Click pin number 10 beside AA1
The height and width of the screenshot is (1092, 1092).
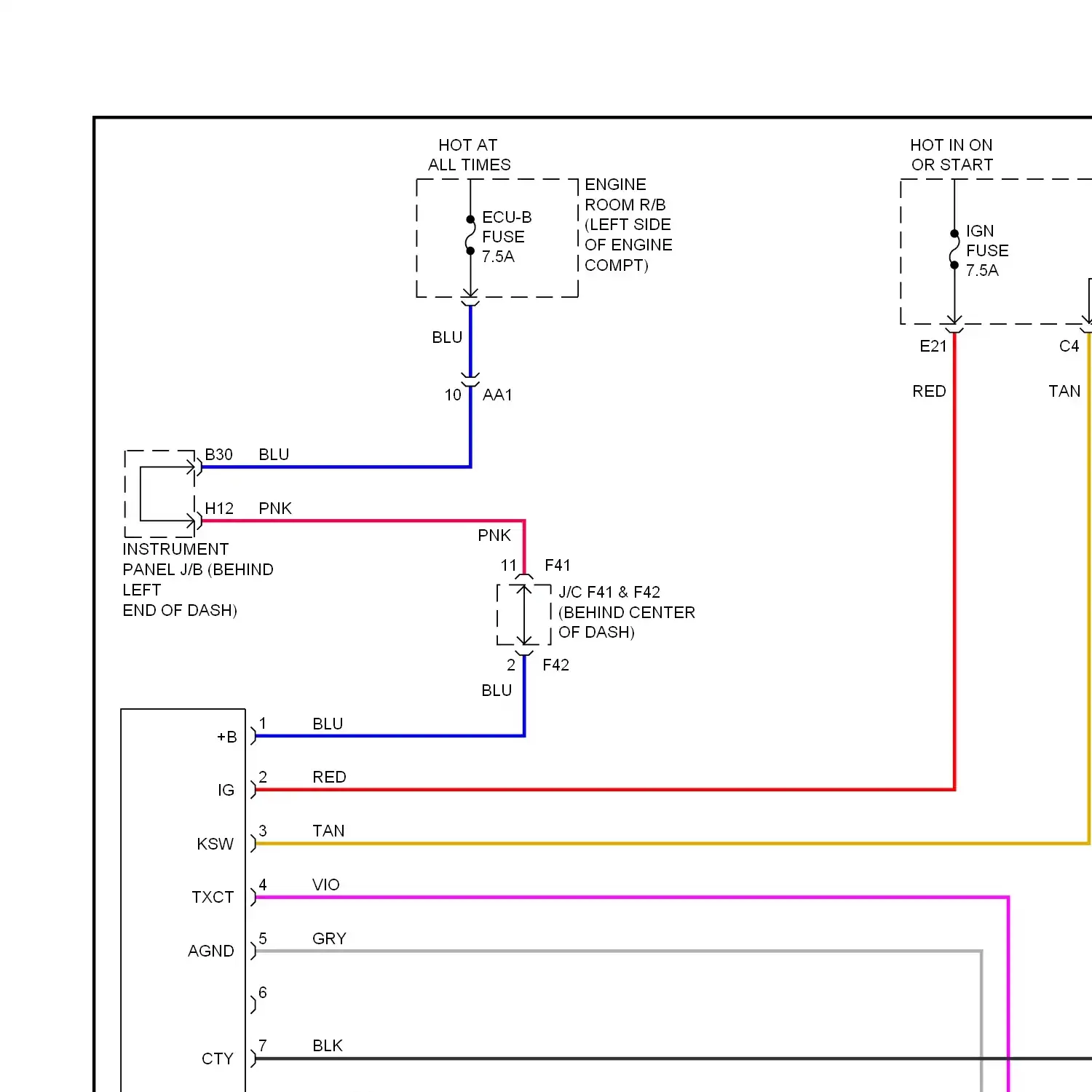453,395
